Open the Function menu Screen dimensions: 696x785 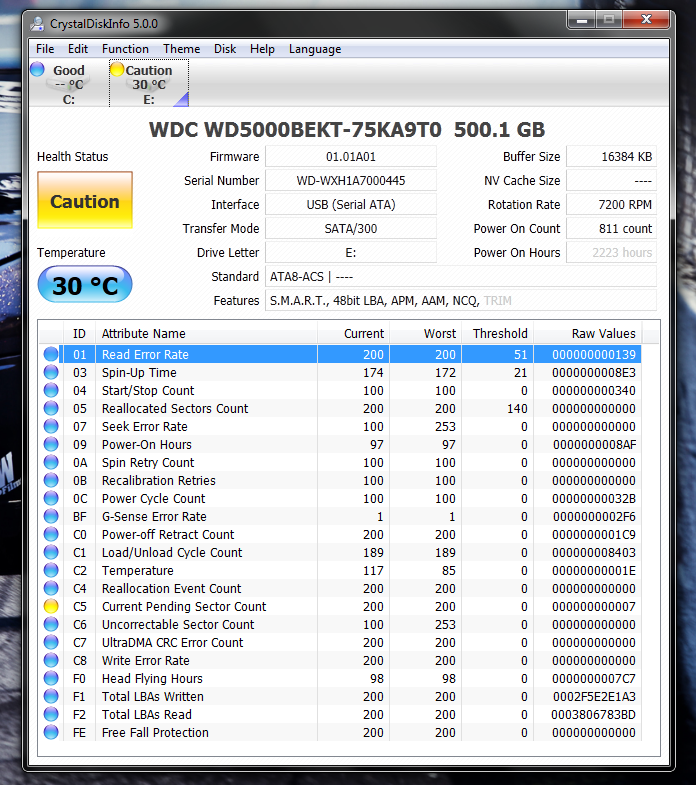coord(125,49)
